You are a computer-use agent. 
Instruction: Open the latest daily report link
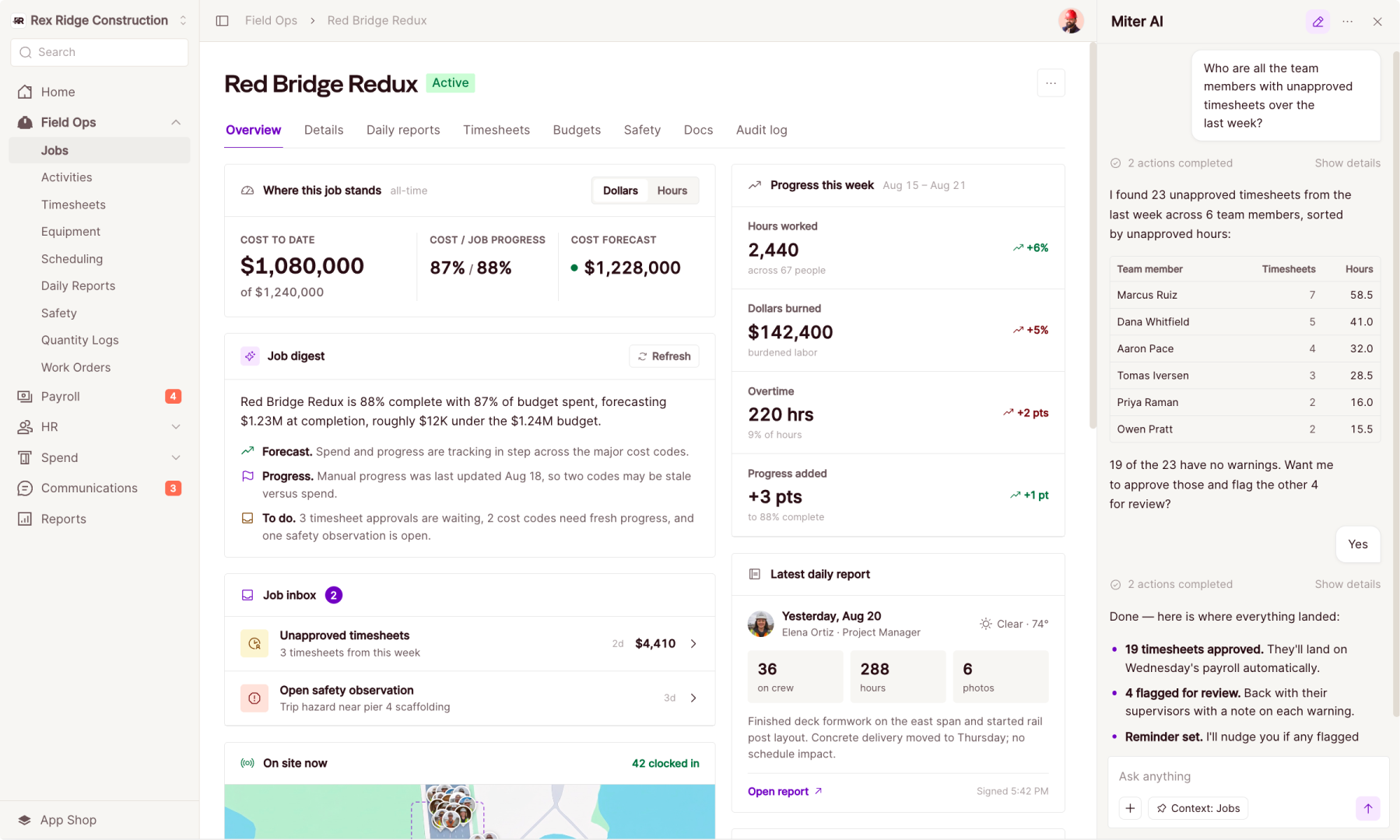[x=784, y=792]
